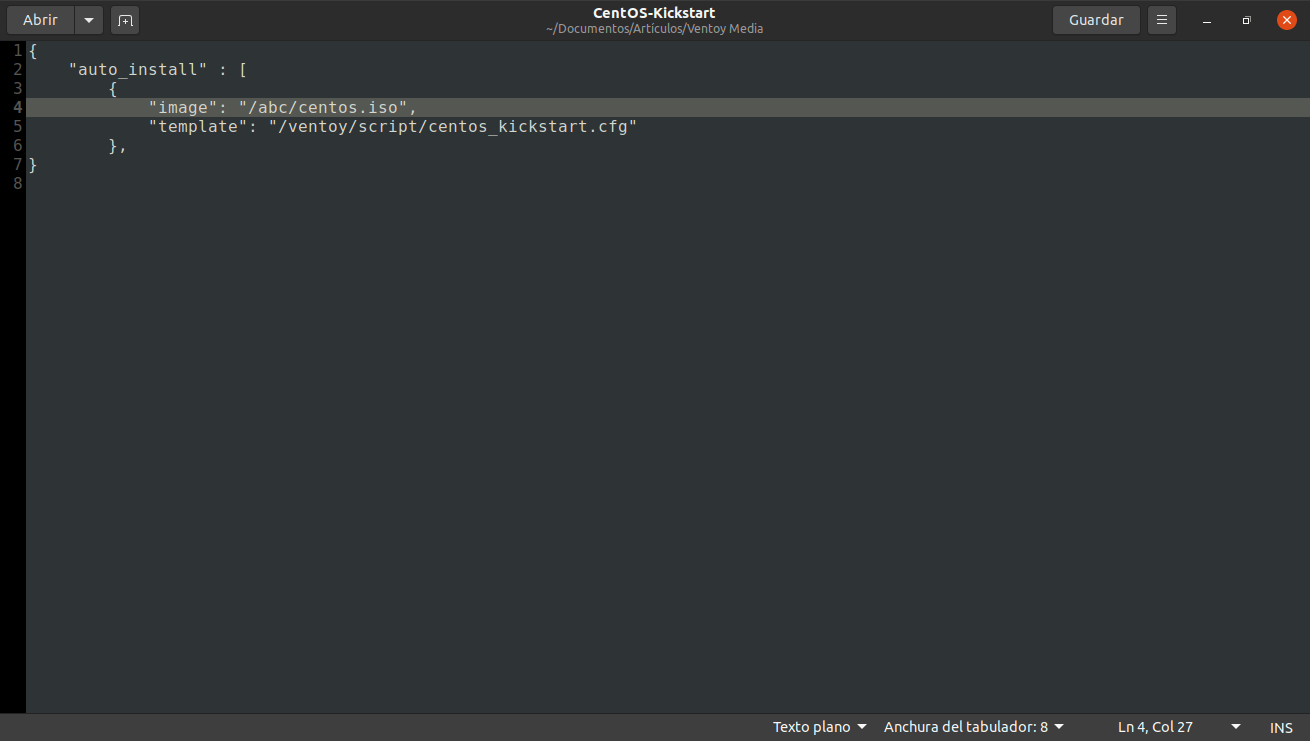Open the Texto plano language dropdown
The width and height of the screenshot is (1310, 741).
point(819,727)
